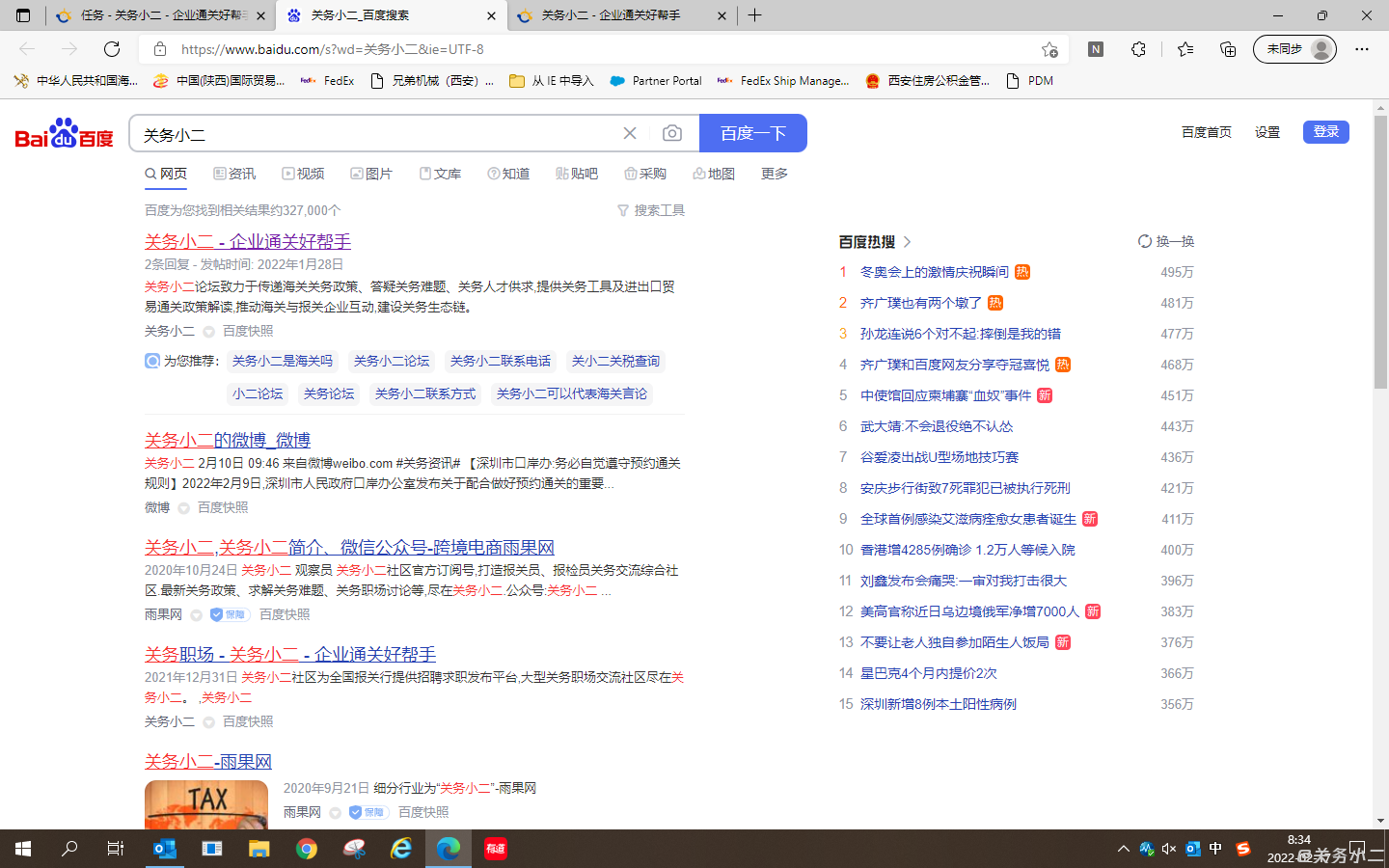The image size is (1389, 868).
Task: Close the 关务小二_百度搜索 tab
Action: click(x=491, y=15)
